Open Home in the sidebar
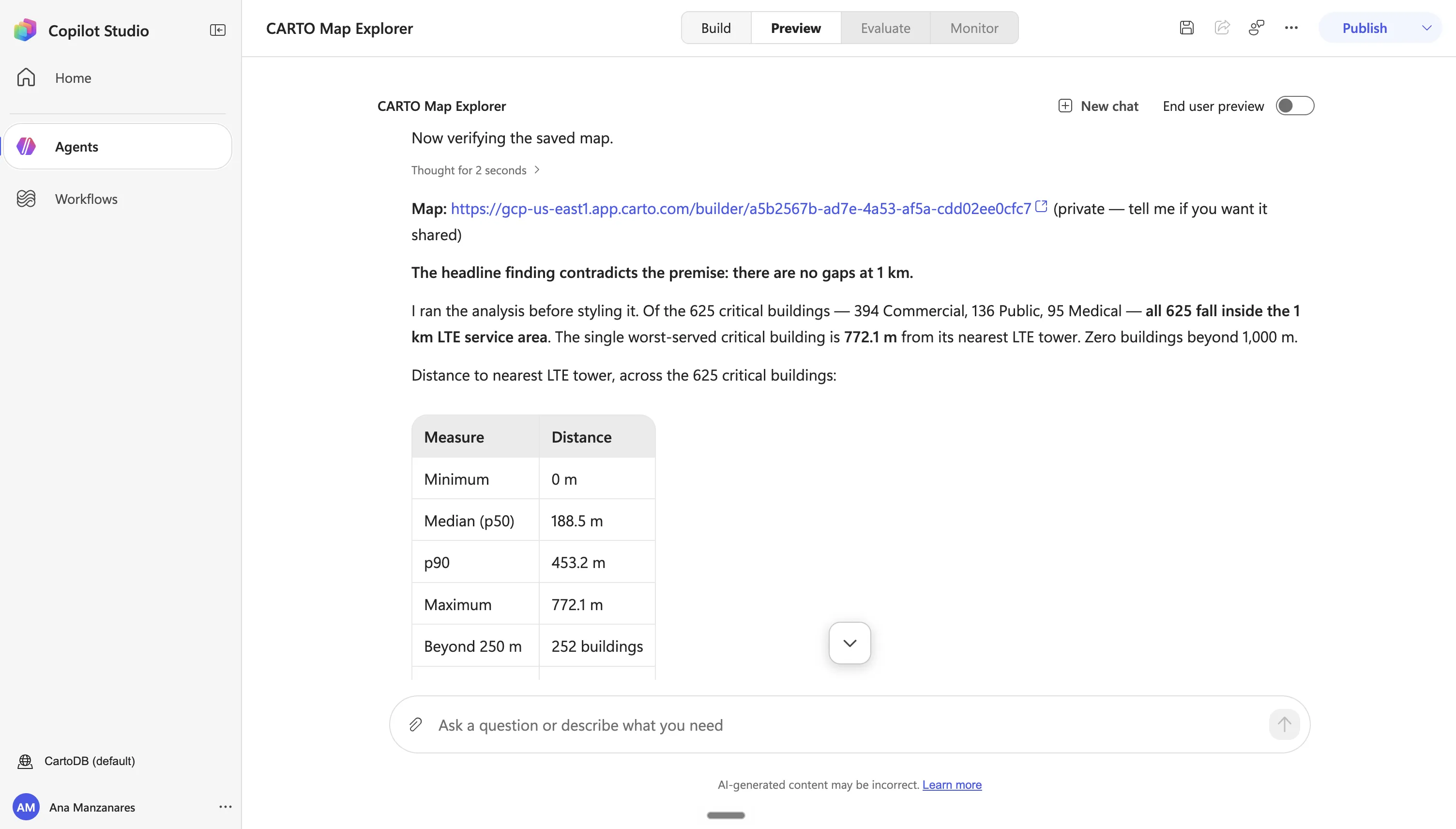 coord(118,77)
